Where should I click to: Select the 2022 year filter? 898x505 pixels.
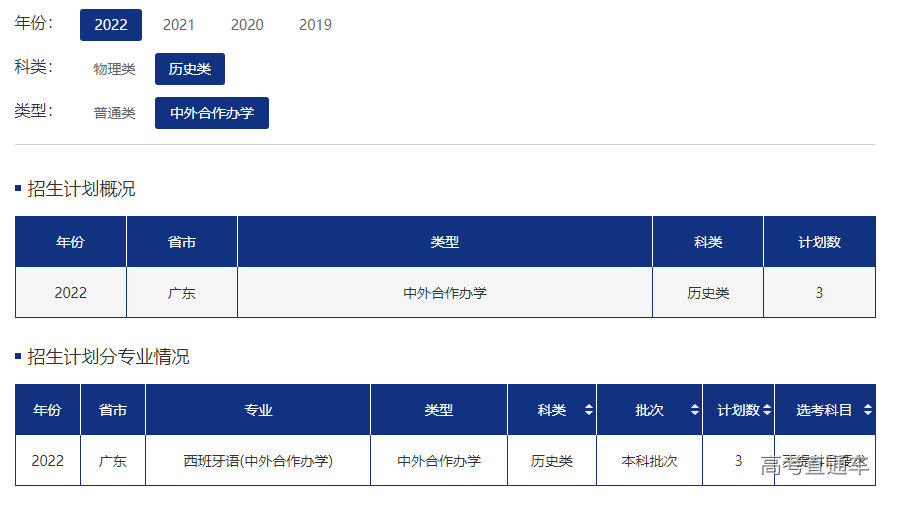[111, 25]
